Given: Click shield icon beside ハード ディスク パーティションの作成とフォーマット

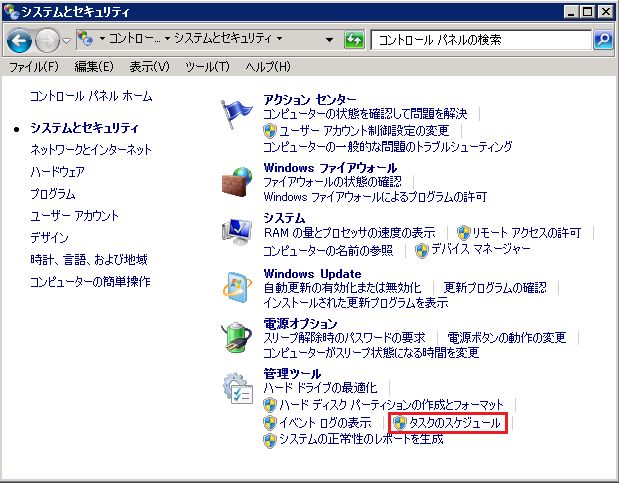Looking at the screenshot, I should tap(270, 405).
